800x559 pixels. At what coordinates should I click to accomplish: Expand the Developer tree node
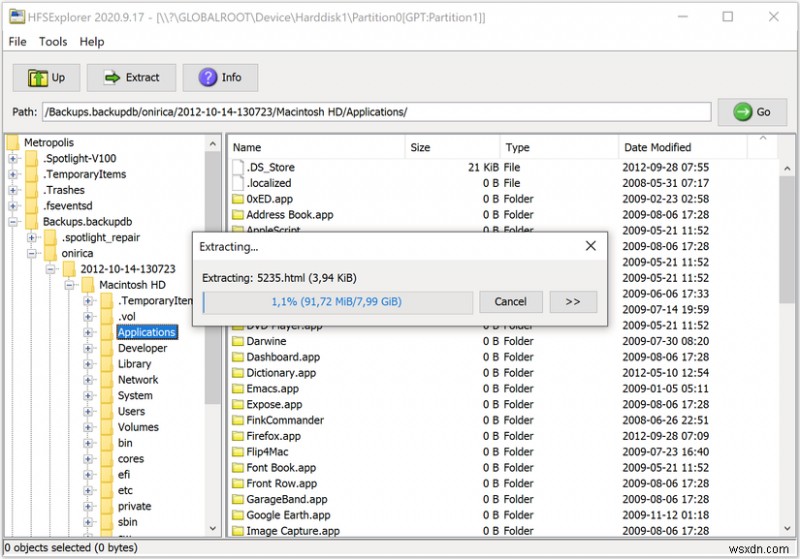[88, 348]
